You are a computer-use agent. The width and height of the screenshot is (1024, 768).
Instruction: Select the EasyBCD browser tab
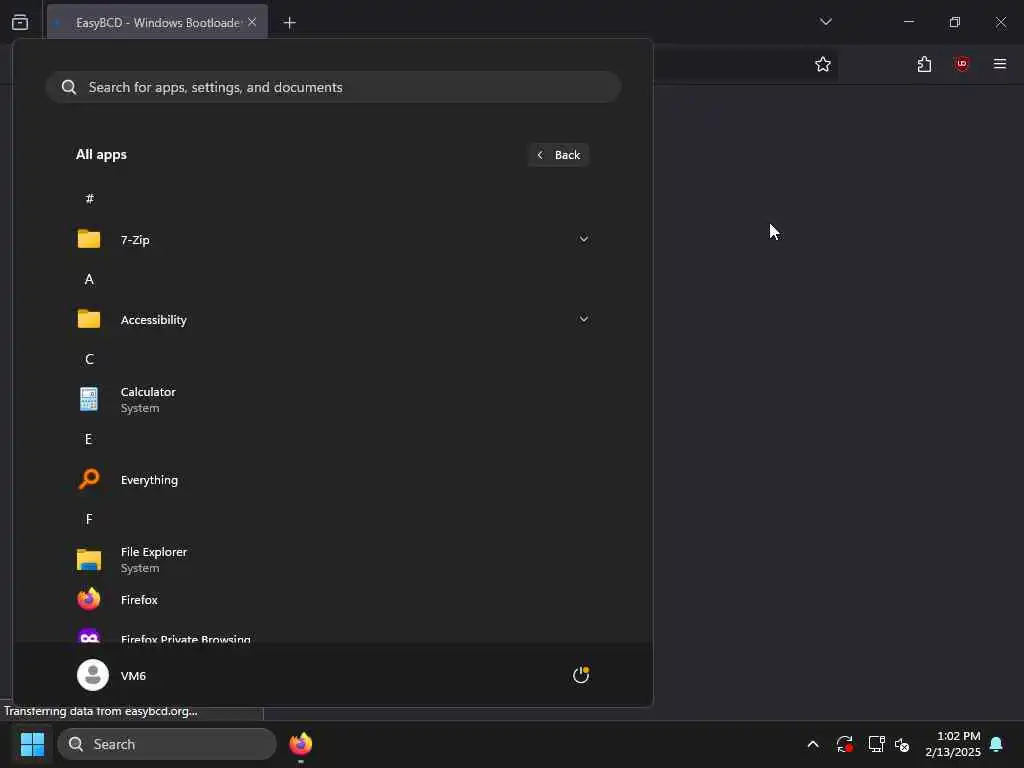(x=157, y=23)
